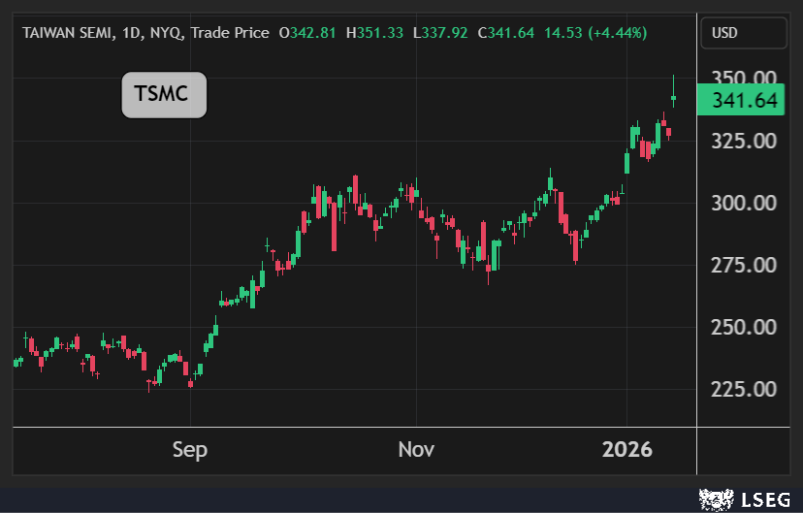Click the open value O342.81
Viewport: 803px width, 513px height.
307,33
